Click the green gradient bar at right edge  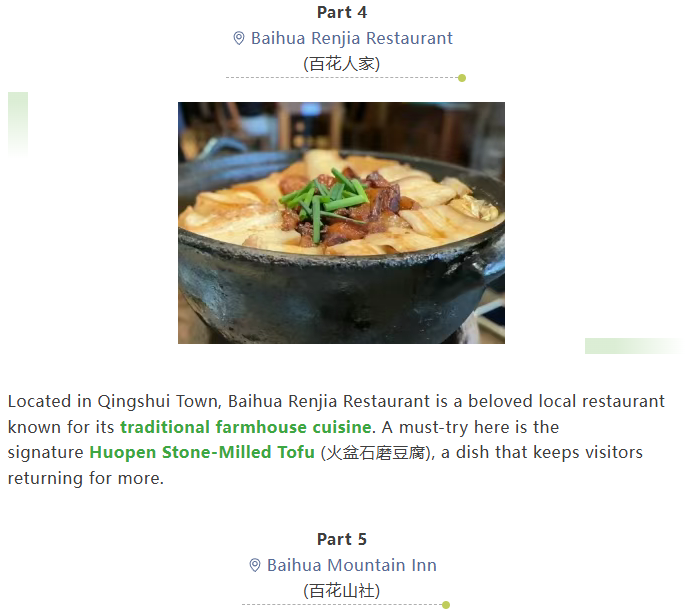[633, 346]
